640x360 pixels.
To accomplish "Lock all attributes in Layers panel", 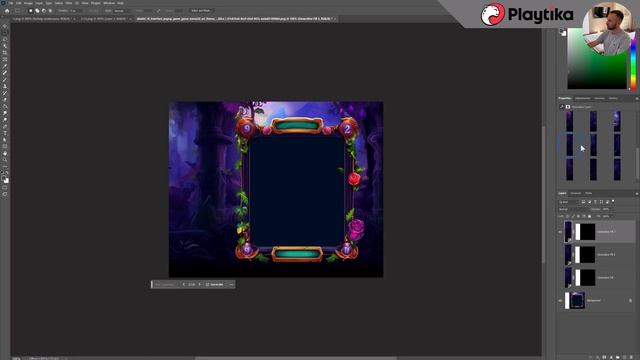I will click(x=589, y=216).
